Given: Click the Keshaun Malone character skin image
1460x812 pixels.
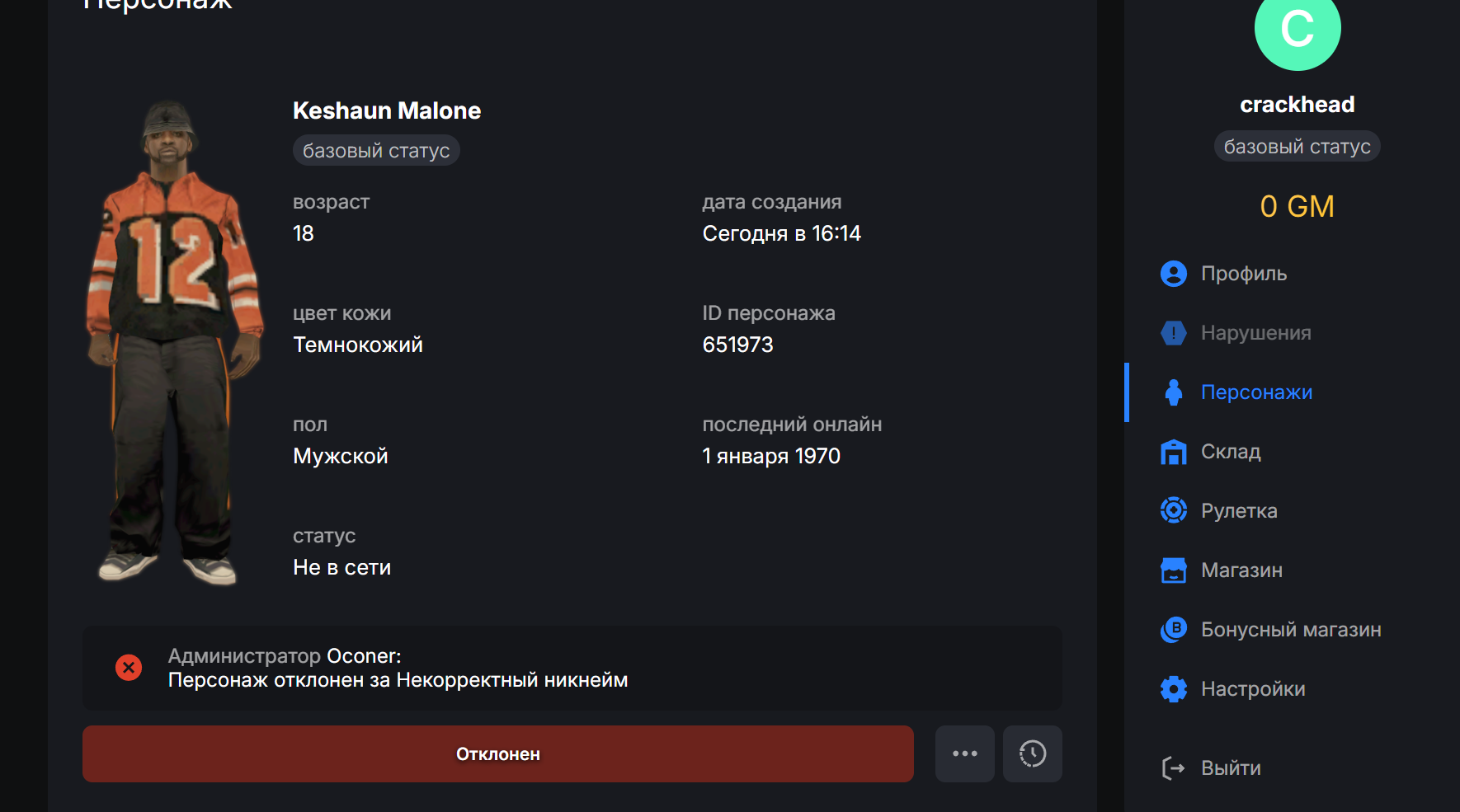Looking at the screenshot, I should coord(174,342).
